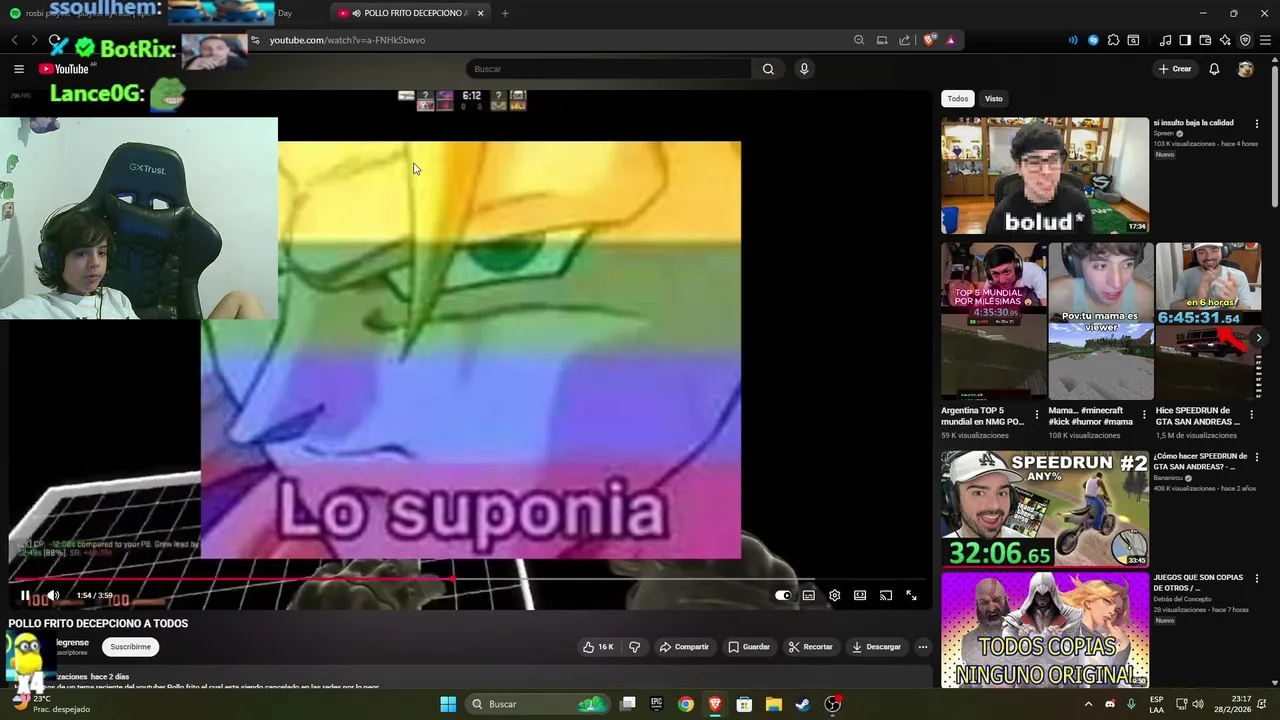
Task: Mute the video volume speaker icon
Action: 53,595
